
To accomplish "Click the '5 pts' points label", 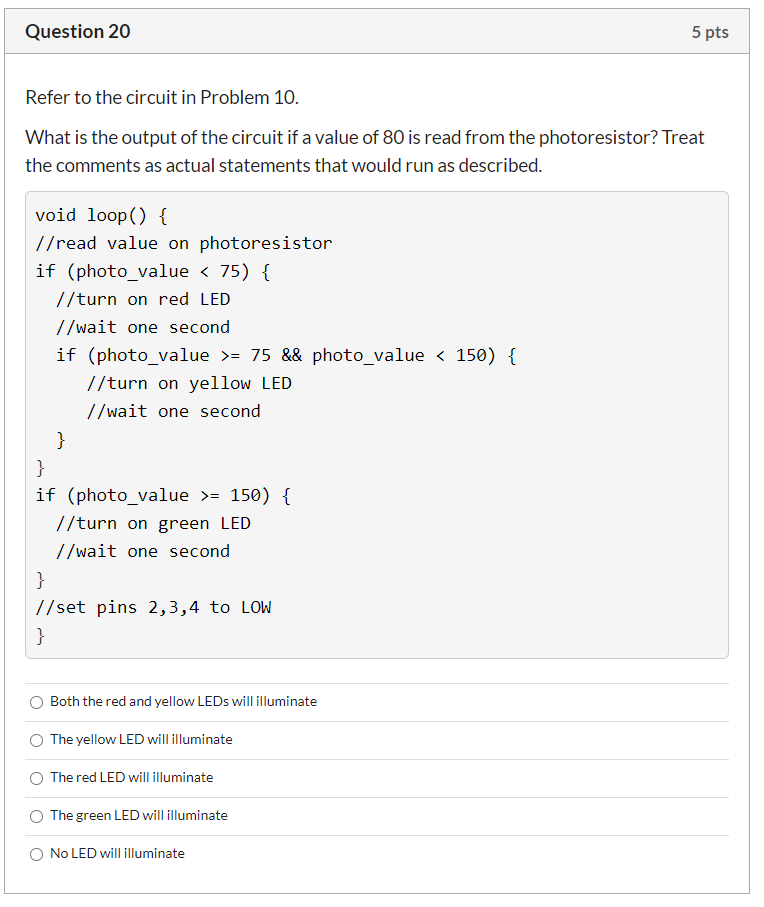I will [x=710, y=32].
